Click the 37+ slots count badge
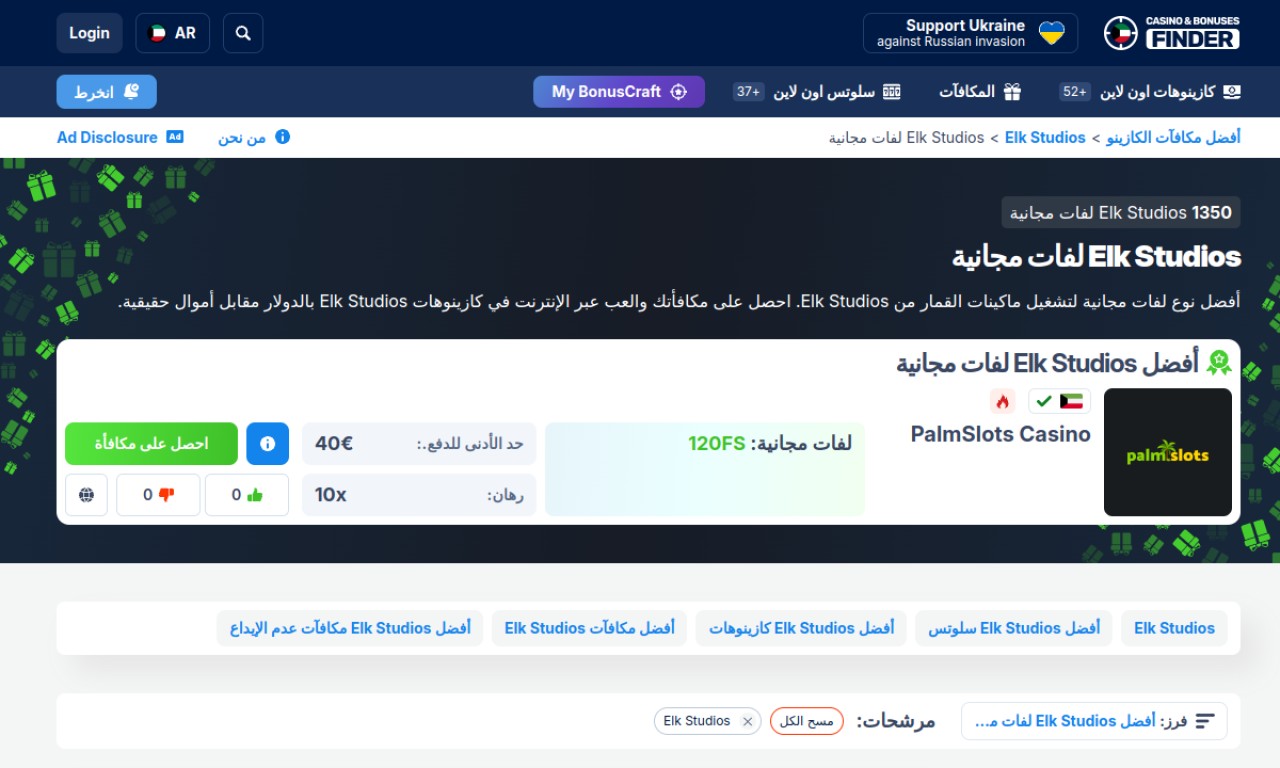This screenshot has height=768, width=1280. click(x=749, y=92)
